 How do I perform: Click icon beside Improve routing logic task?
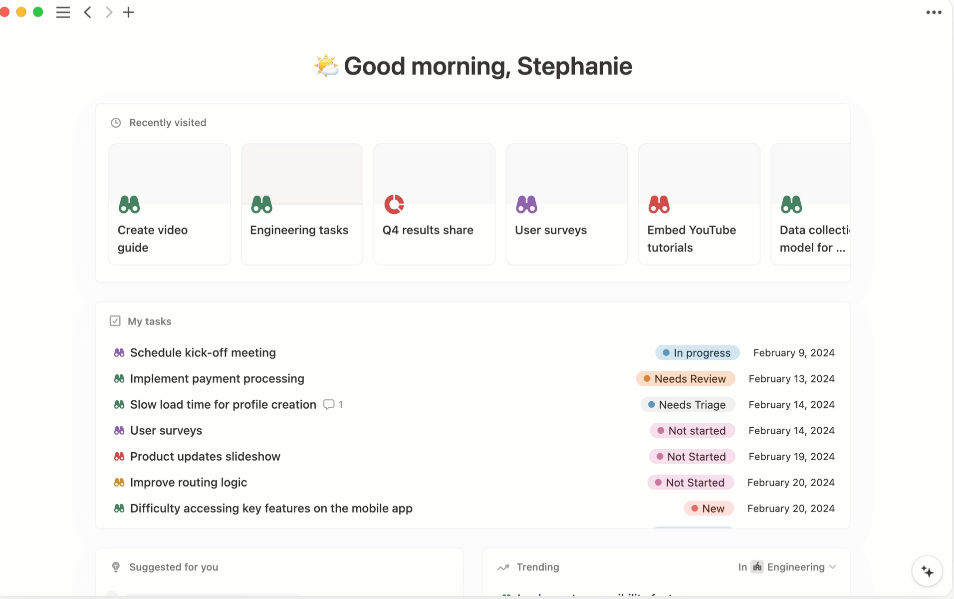tap(119, 482)
